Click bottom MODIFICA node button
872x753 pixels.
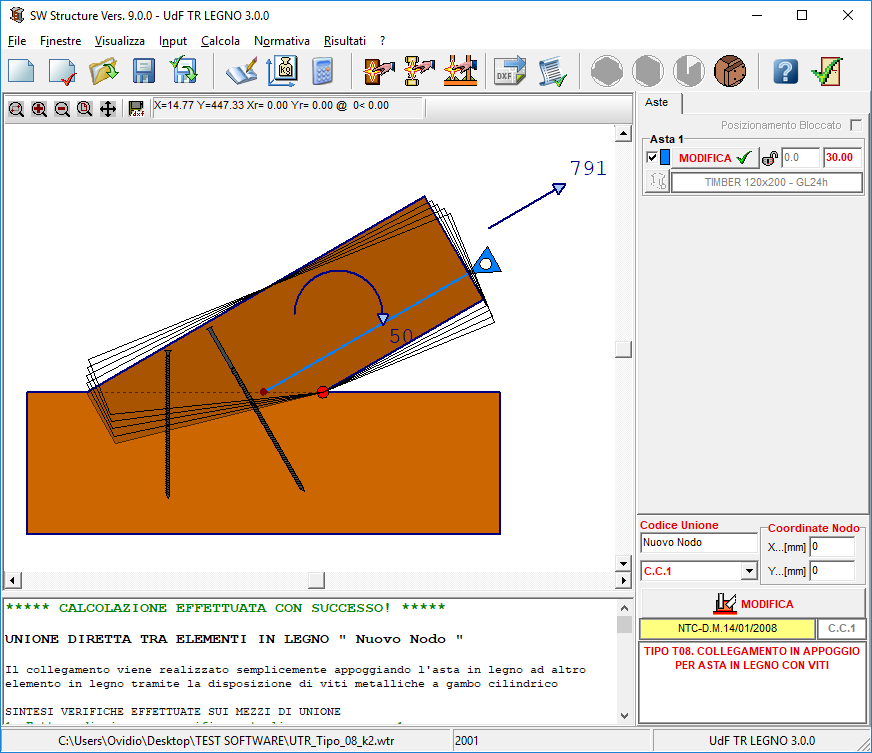pos(754,603)
